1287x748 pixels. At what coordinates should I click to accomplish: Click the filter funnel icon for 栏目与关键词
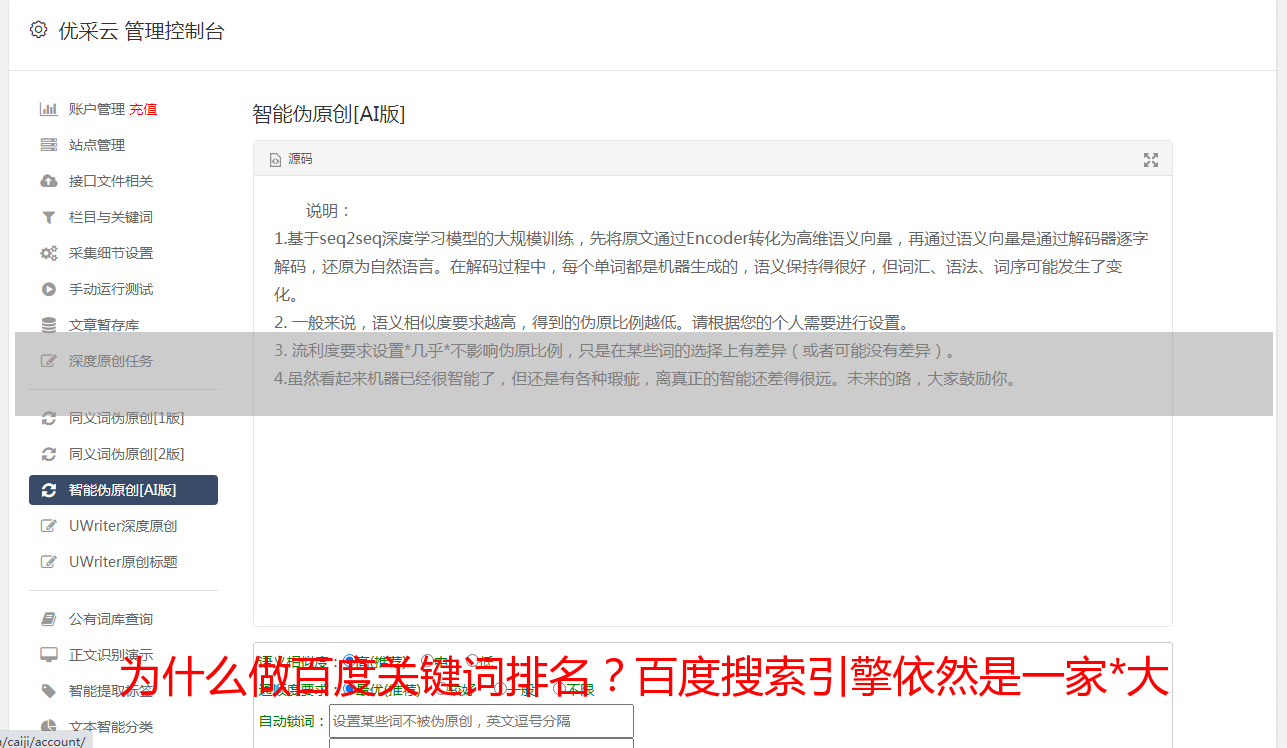(x=48, y=217)
